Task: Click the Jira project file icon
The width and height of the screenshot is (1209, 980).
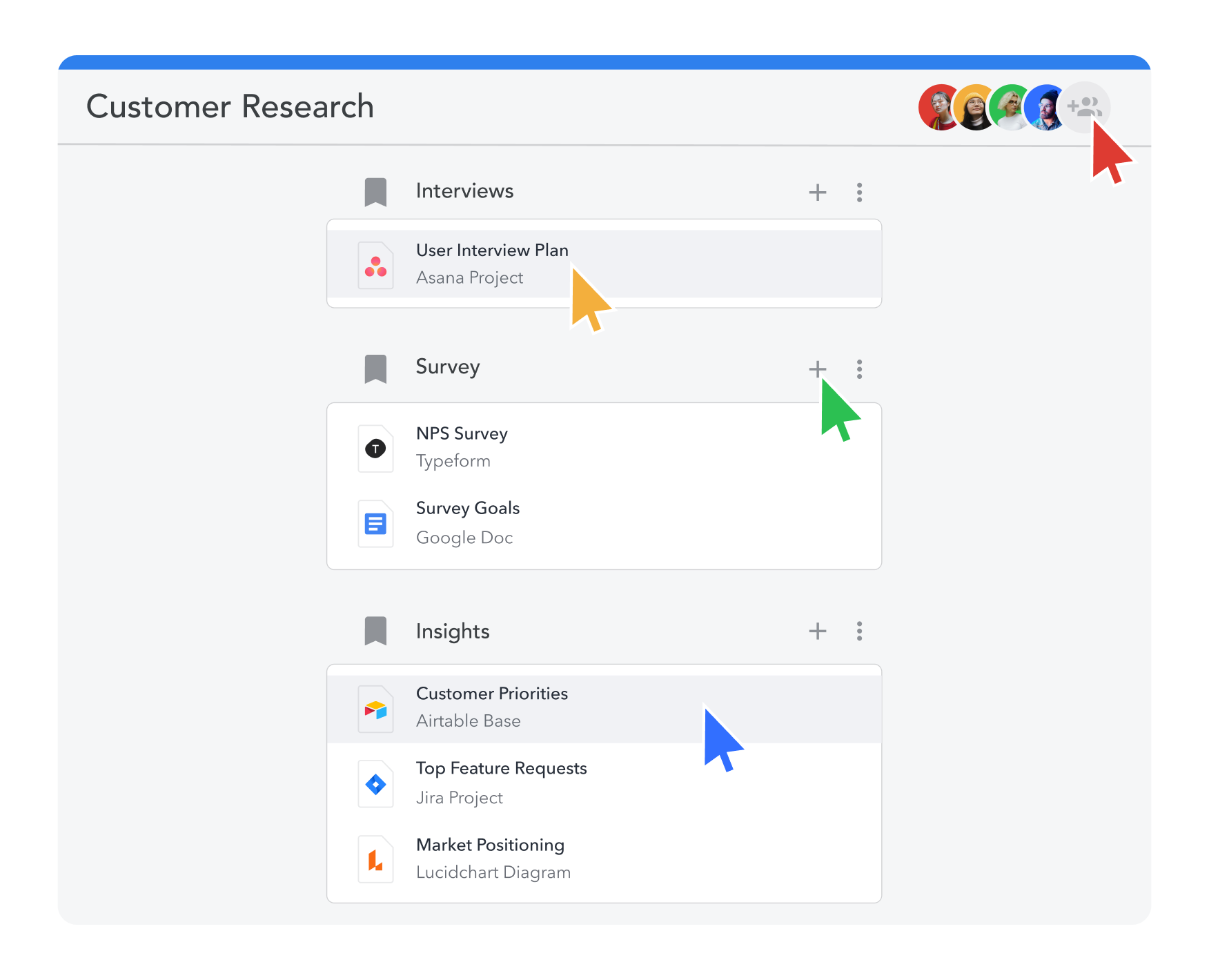Action: coord(375,784)
